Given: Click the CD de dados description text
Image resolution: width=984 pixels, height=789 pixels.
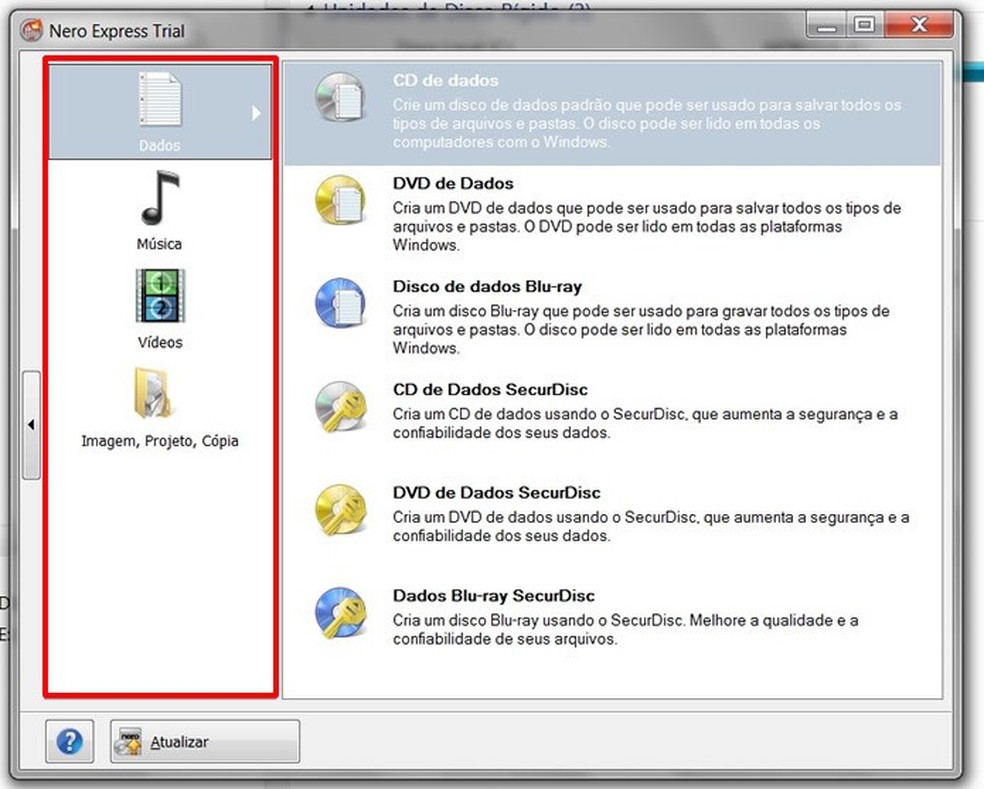Looking at the screenshot, I should pyautogui.click(x=647, y=123).
